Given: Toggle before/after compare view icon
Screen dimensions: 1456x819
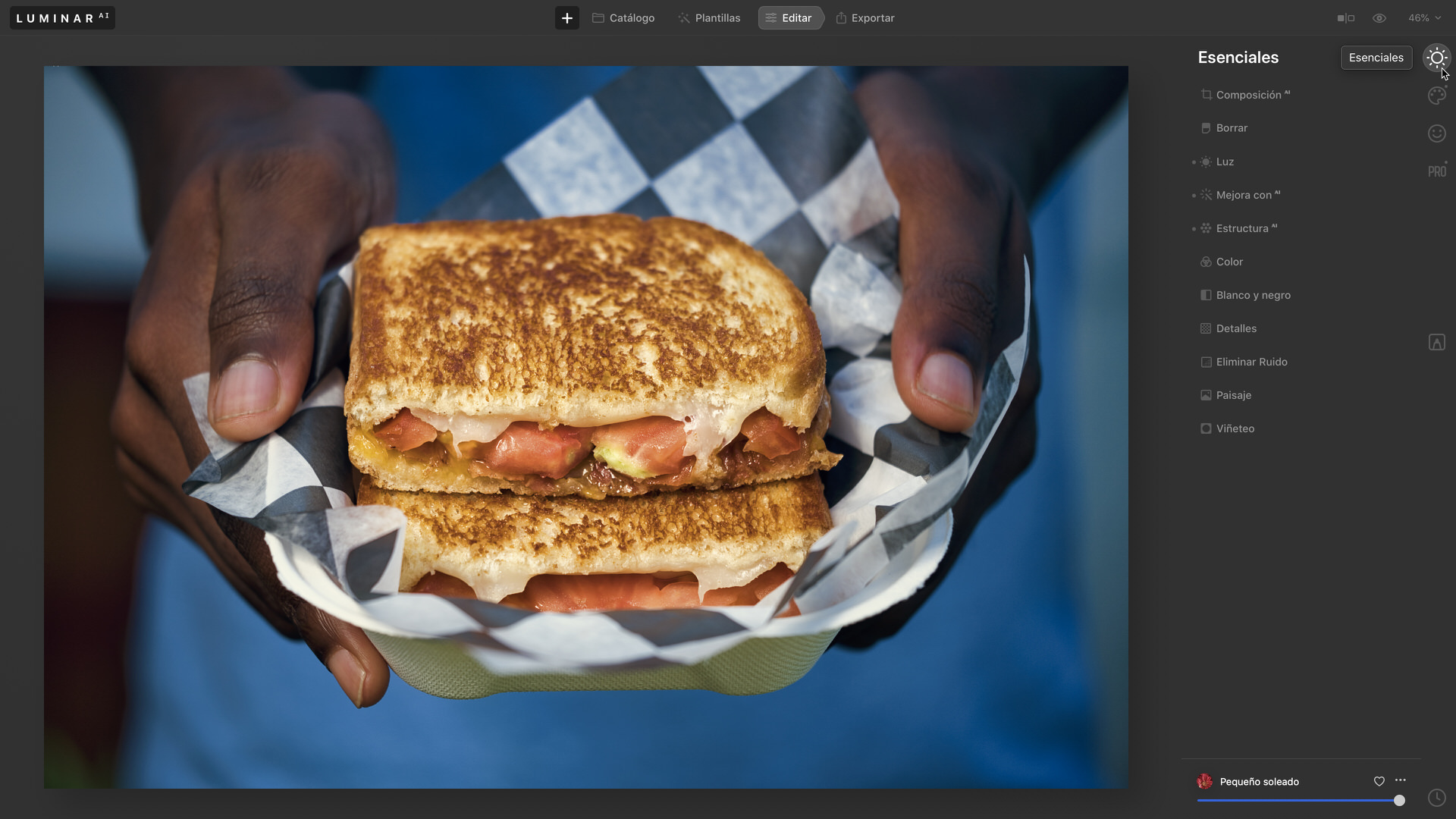Looking at the screenshot, I should [1346, 18].
